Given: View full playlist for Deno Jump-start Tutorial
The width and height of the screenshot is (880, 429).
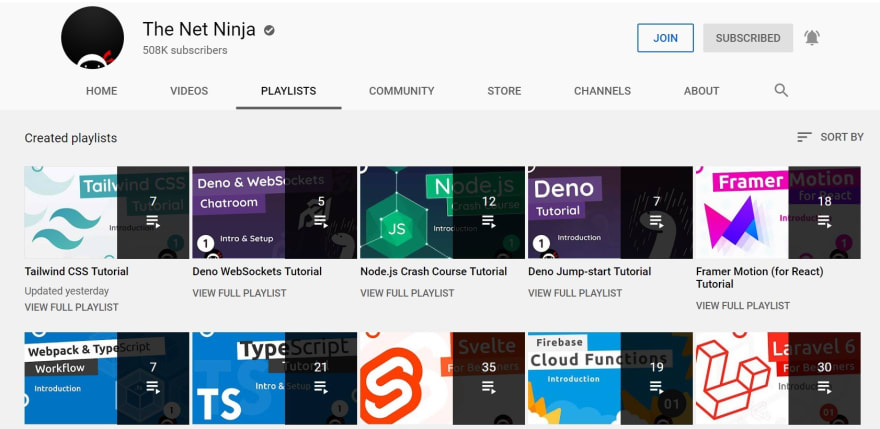Looking at the screenshot, I should coord(575,293).
